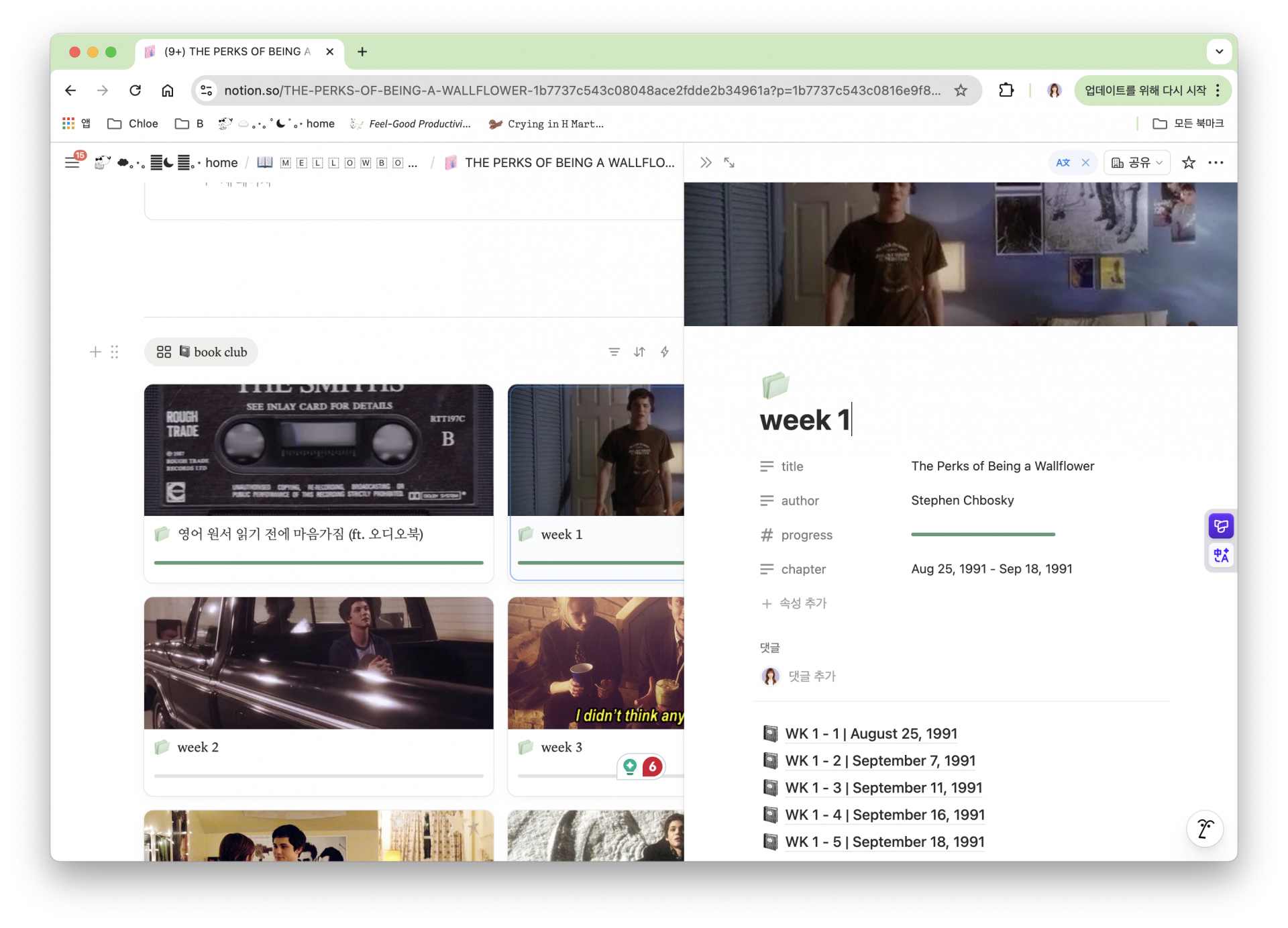Edit the author Stephen Chbosky value
The image size is (1288, 928).
[962, 501]
